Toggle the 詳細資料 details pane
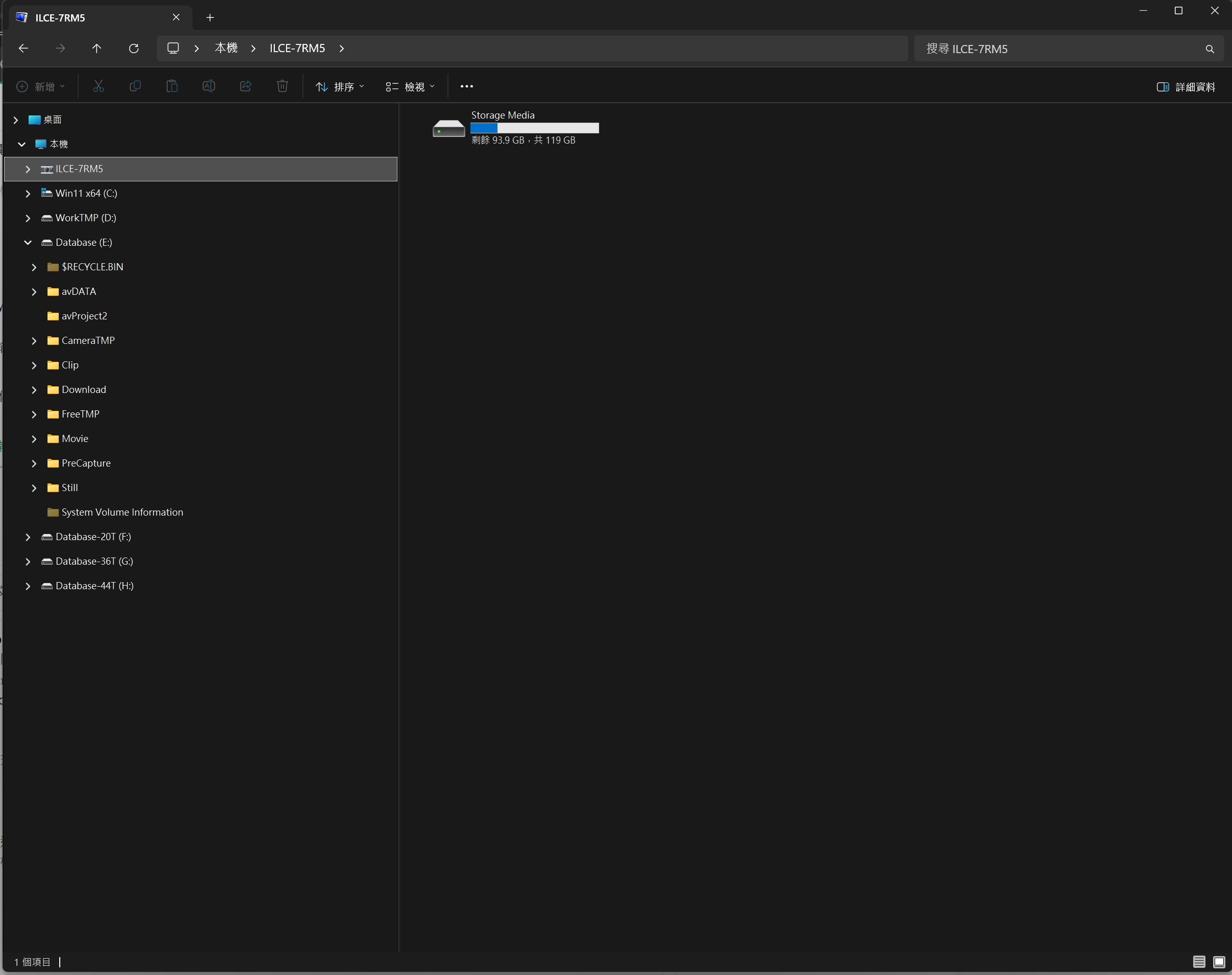 coord(1186,87)
